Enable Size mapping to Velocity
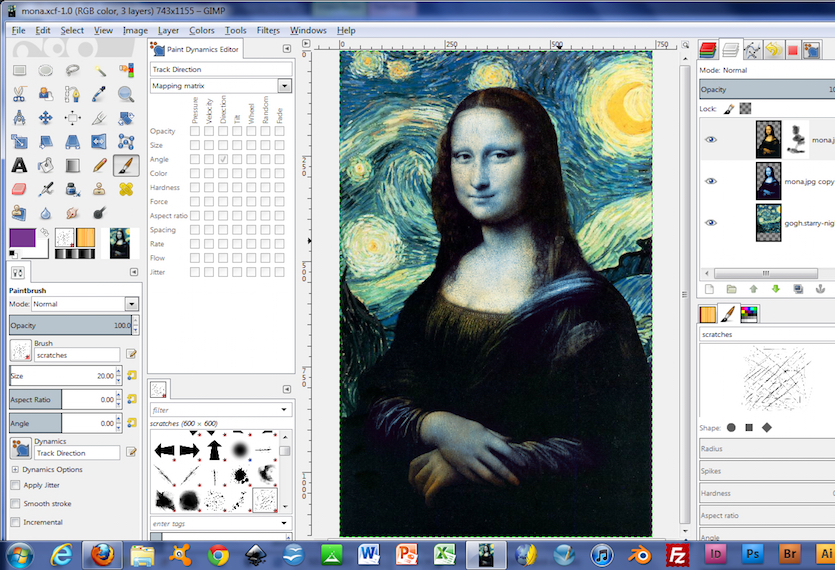 click(209, 145)
